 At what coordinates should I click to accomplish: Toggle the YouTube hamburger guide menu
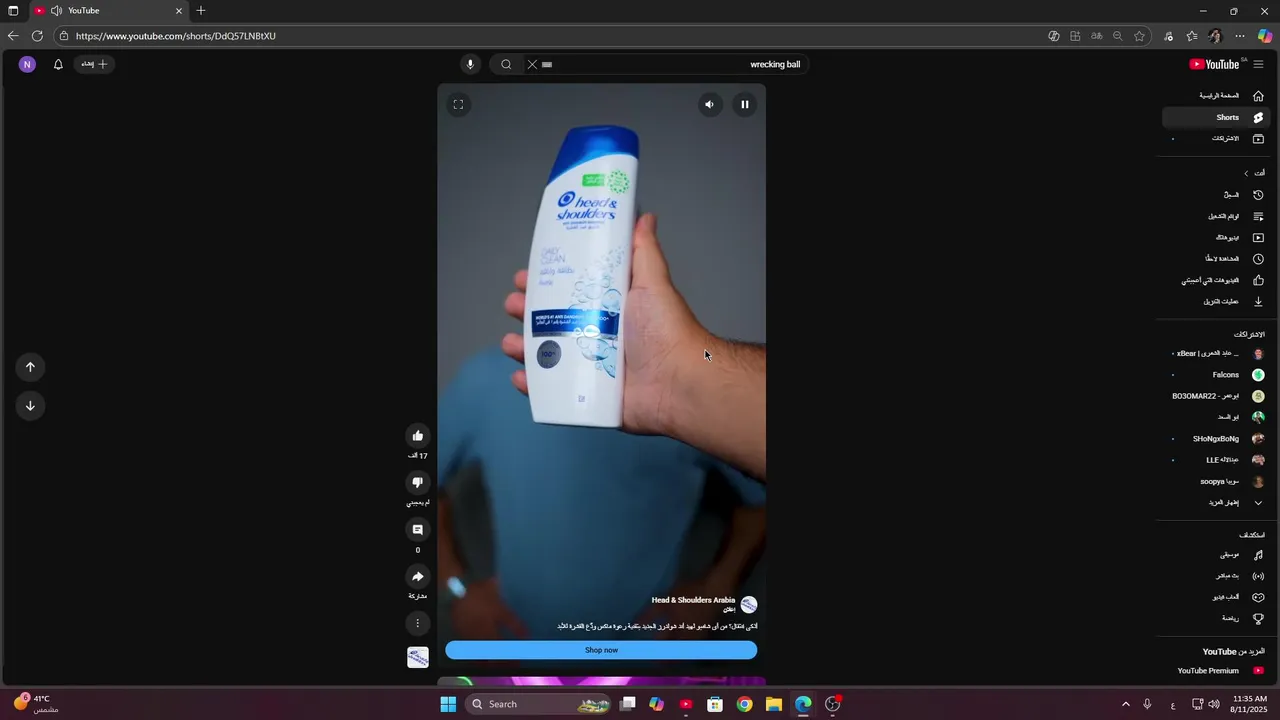[1258, 64]
